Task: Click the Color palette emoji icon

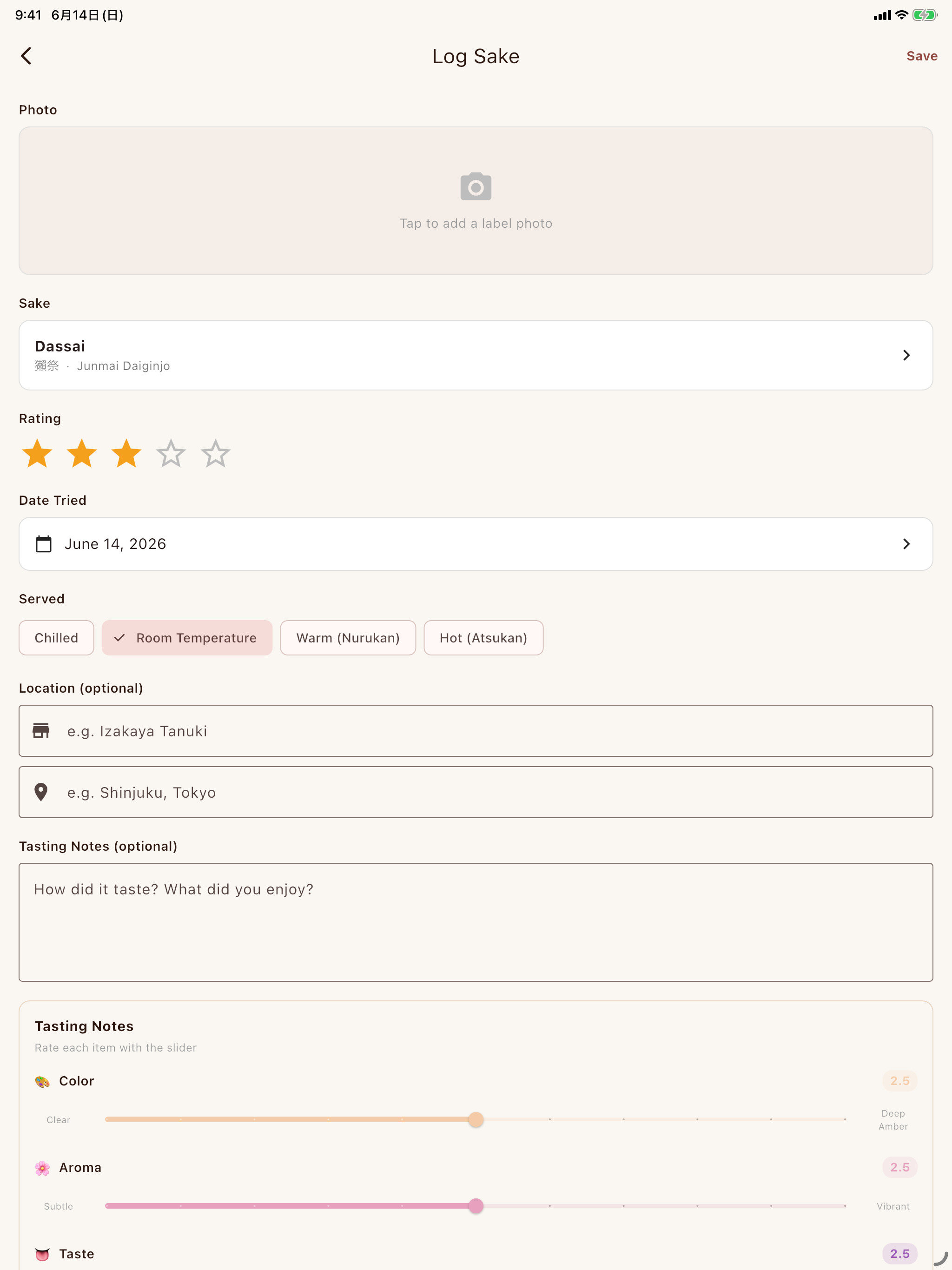Action: (42, 1082)
